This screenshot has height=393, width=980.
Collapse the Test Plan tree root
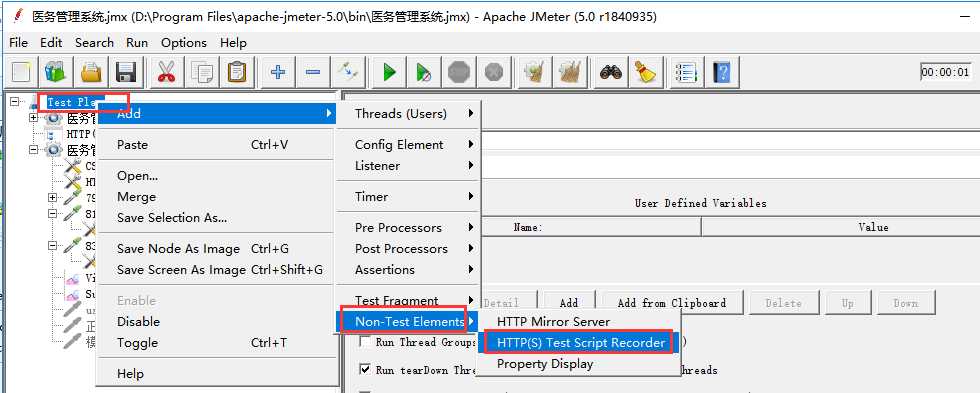[x=14, y=102]
